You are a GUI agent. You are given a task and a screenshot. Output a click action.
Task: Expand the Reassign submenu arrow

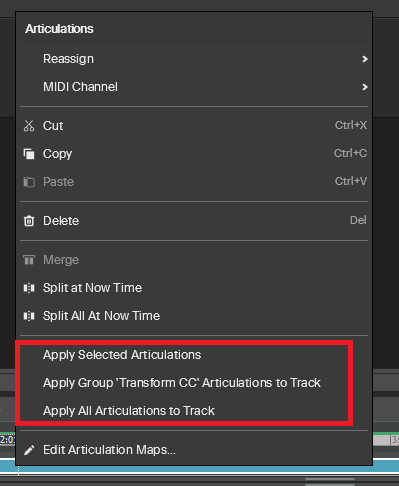tap(365, 59)
